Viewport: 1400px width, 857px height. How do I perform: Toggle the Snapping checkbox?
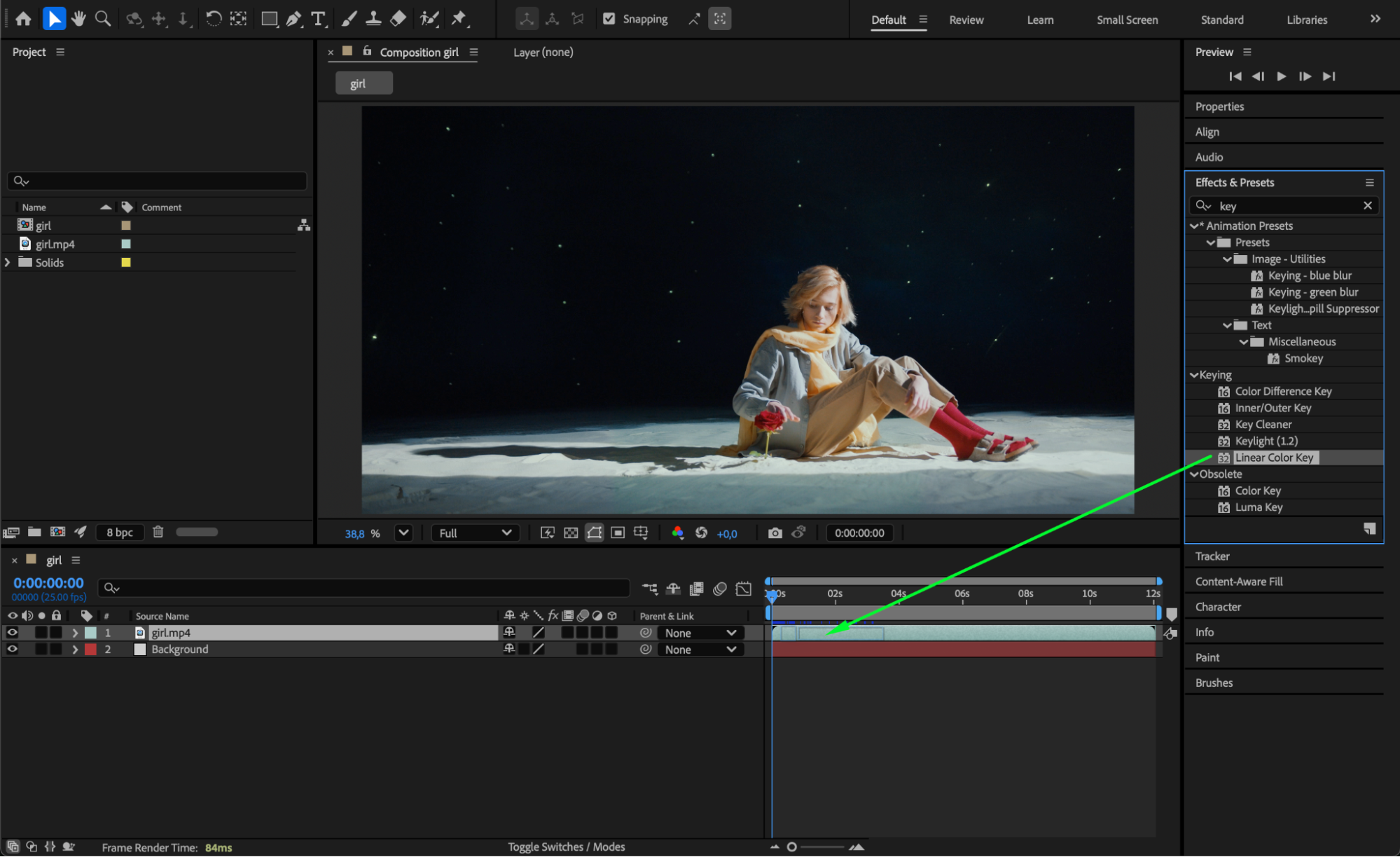tap(609, 19)
